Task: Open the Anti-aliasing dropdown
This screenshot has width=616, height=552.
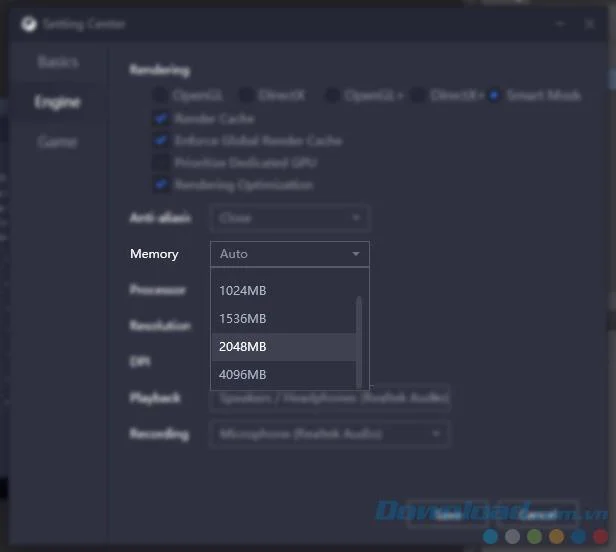Action: click(x=290, y=218)
